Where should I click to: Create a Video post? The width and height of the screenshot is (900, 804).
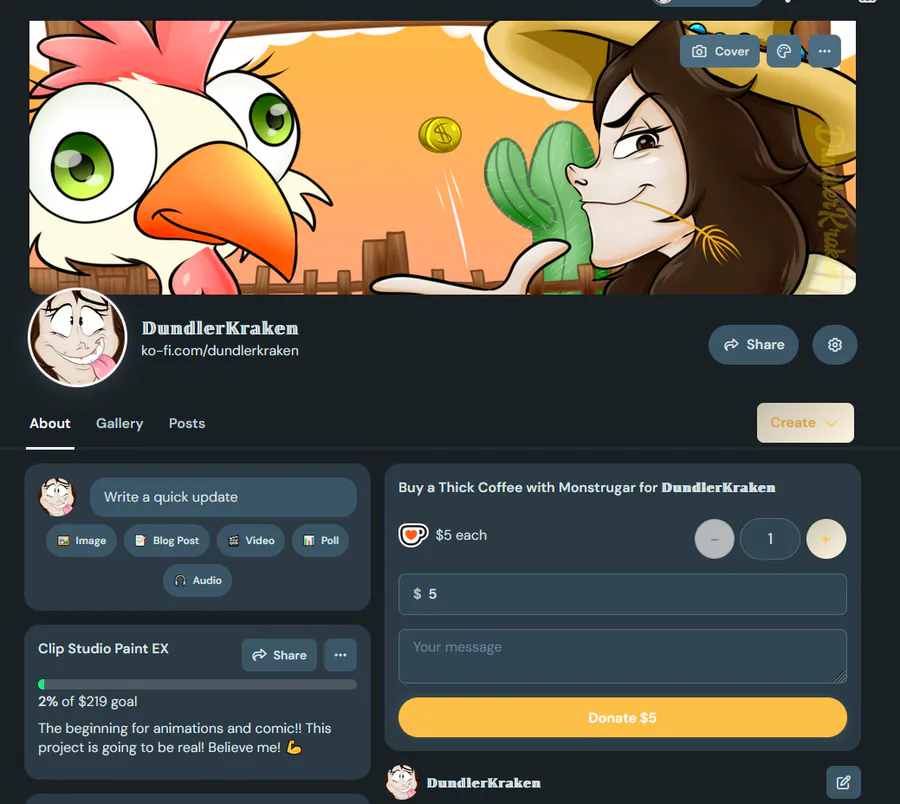[x=251, y=541]
